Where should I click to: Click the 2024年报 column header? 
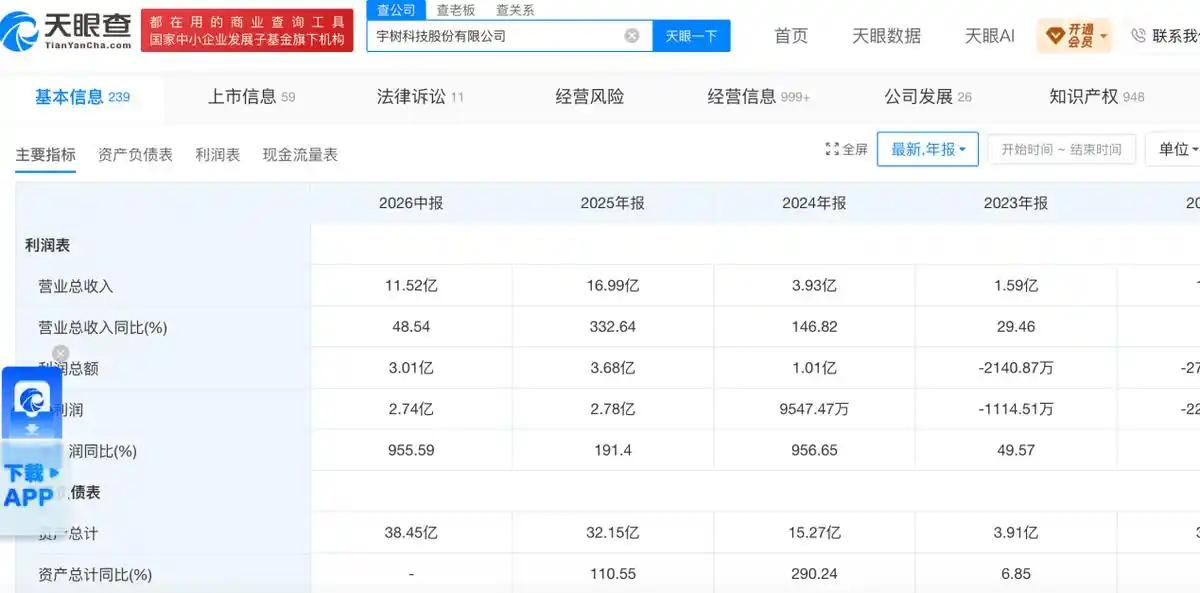pyautogui.click(x=814, y=203)
